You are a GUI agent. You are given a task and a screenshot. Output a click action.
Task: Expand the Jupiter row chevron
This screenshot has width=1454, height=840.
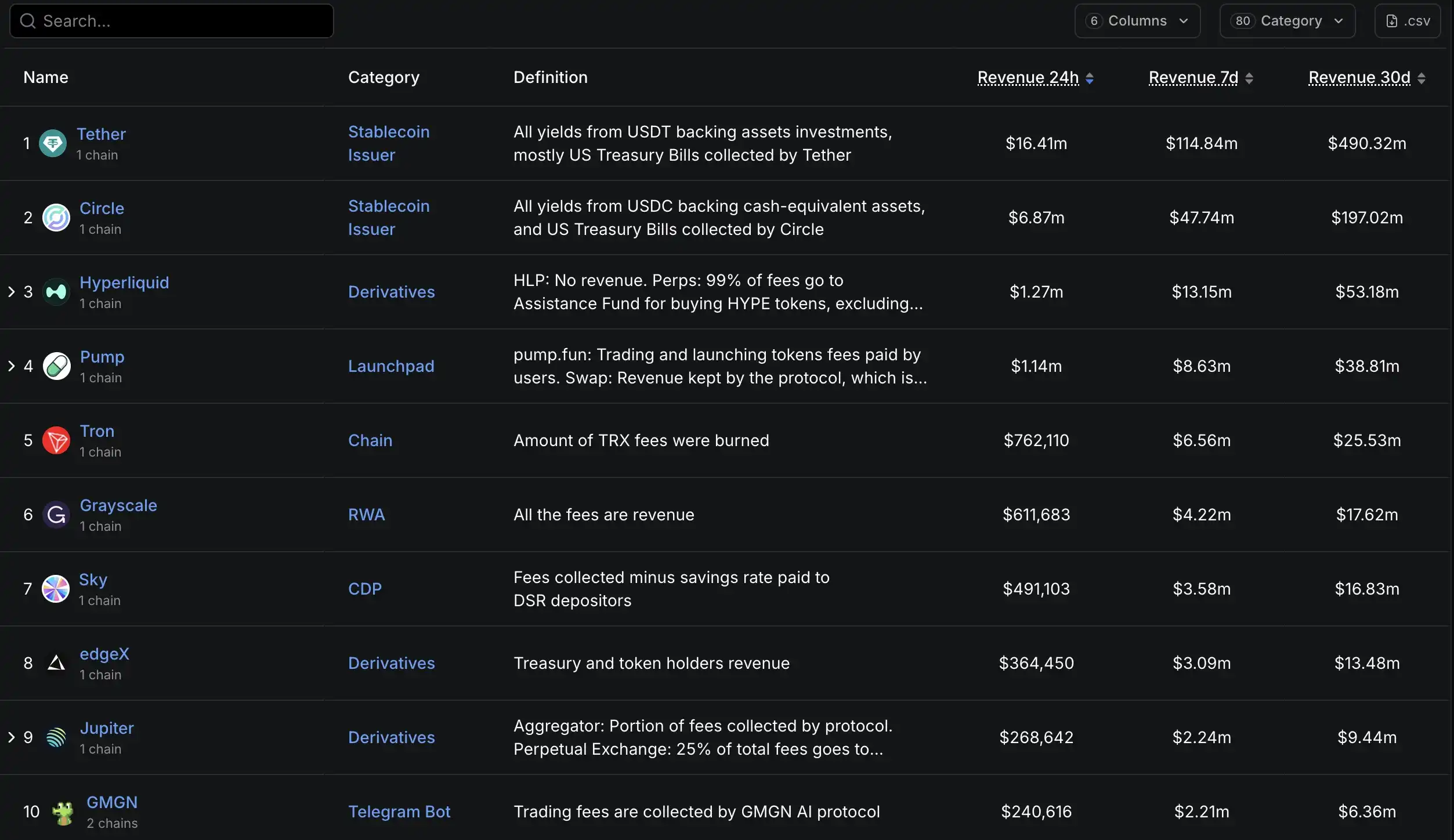[12, 737]
